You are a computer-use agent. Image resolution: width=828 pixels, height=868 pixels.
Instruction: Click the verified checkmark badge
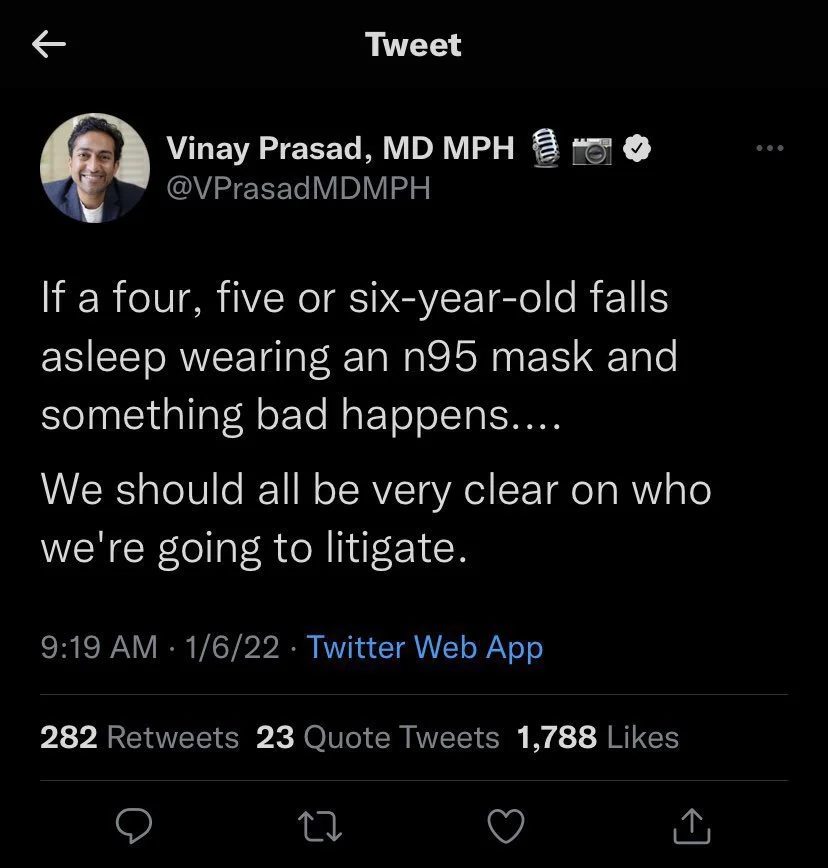pos(636,150)
